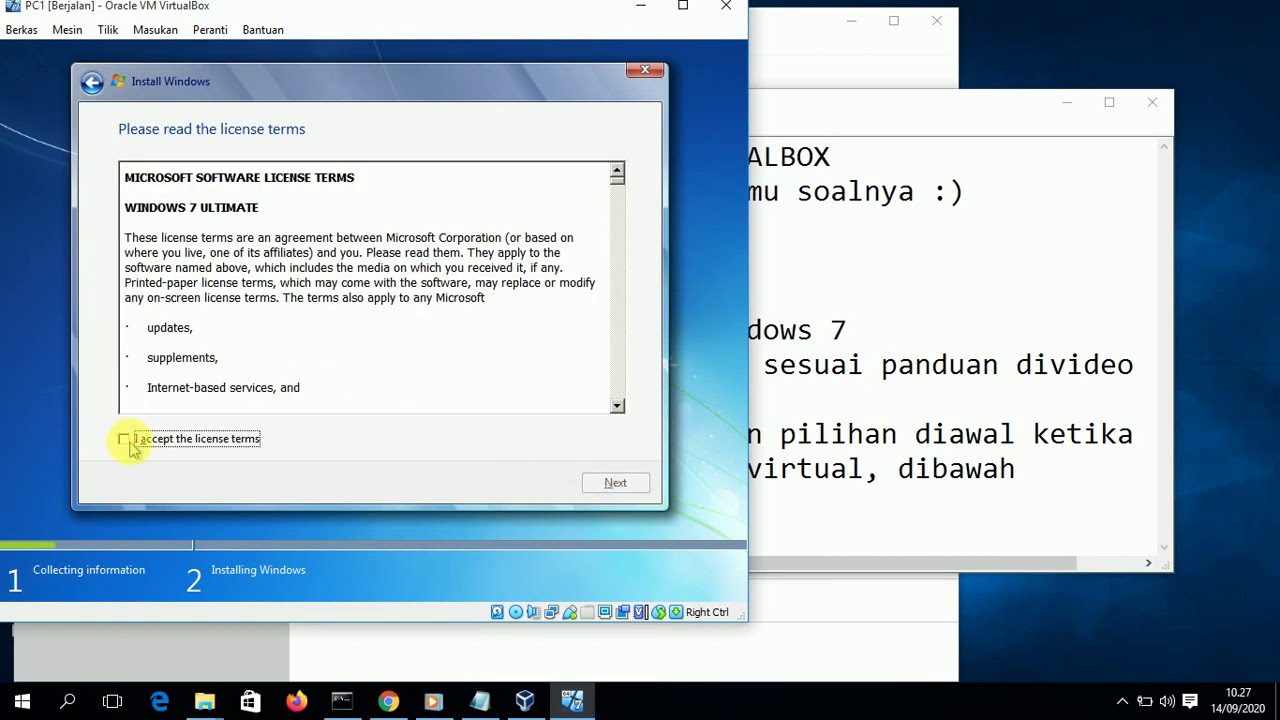
Task: Open the Peranti menu in VirtualBox
Action: click(210, 30)
